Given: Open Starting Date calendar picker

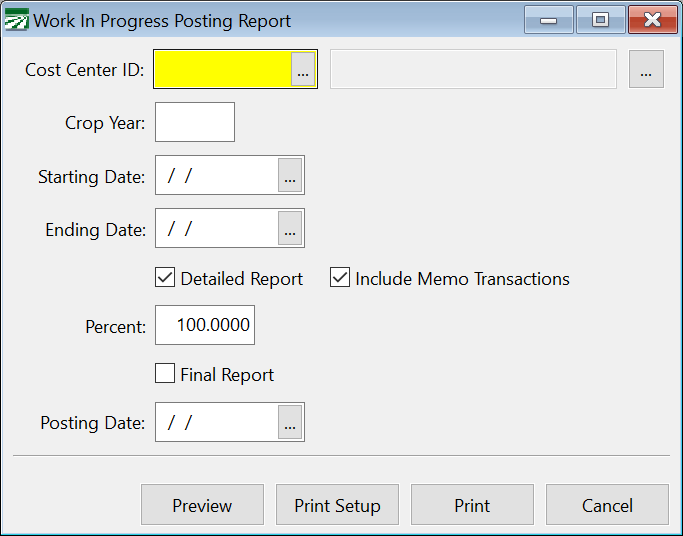Looking at the screenshot, I should tap(290, 176).
